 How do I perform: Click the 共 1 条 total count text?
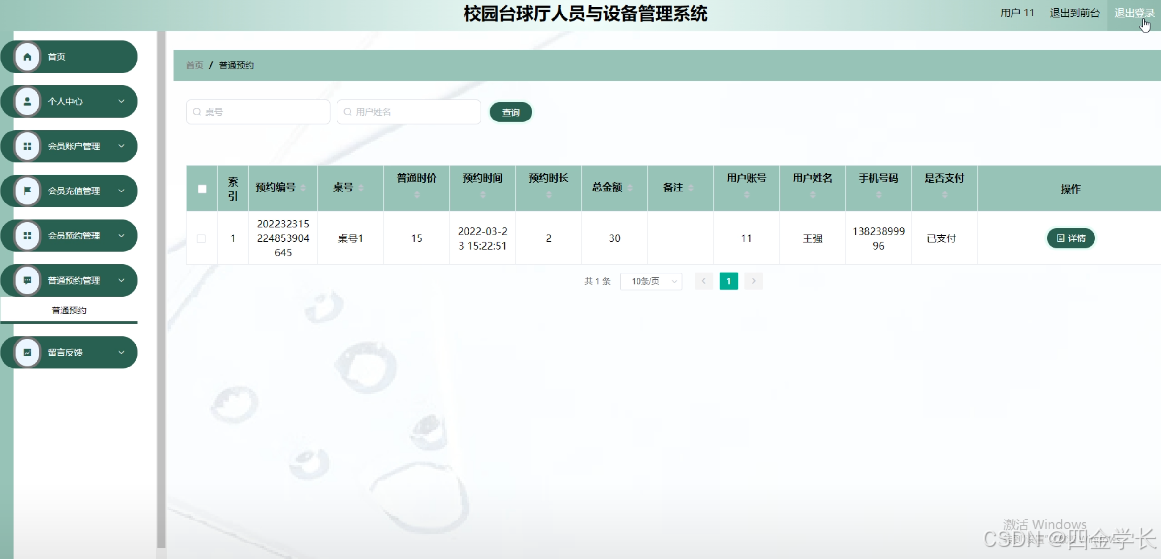598,281
